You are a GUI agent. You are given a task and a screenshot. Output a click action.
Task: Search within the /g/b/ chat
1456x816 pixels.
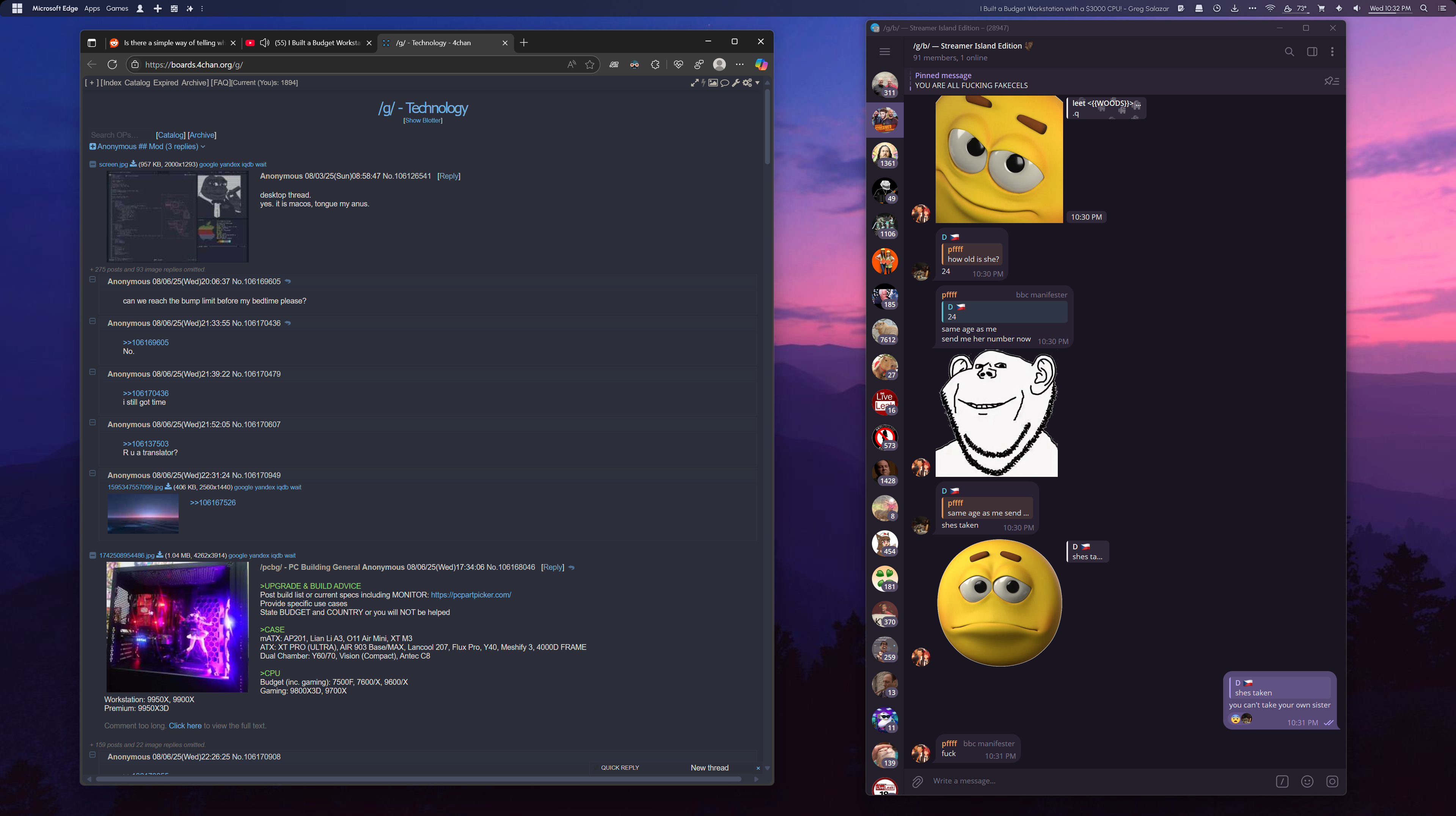(1289, 52)
